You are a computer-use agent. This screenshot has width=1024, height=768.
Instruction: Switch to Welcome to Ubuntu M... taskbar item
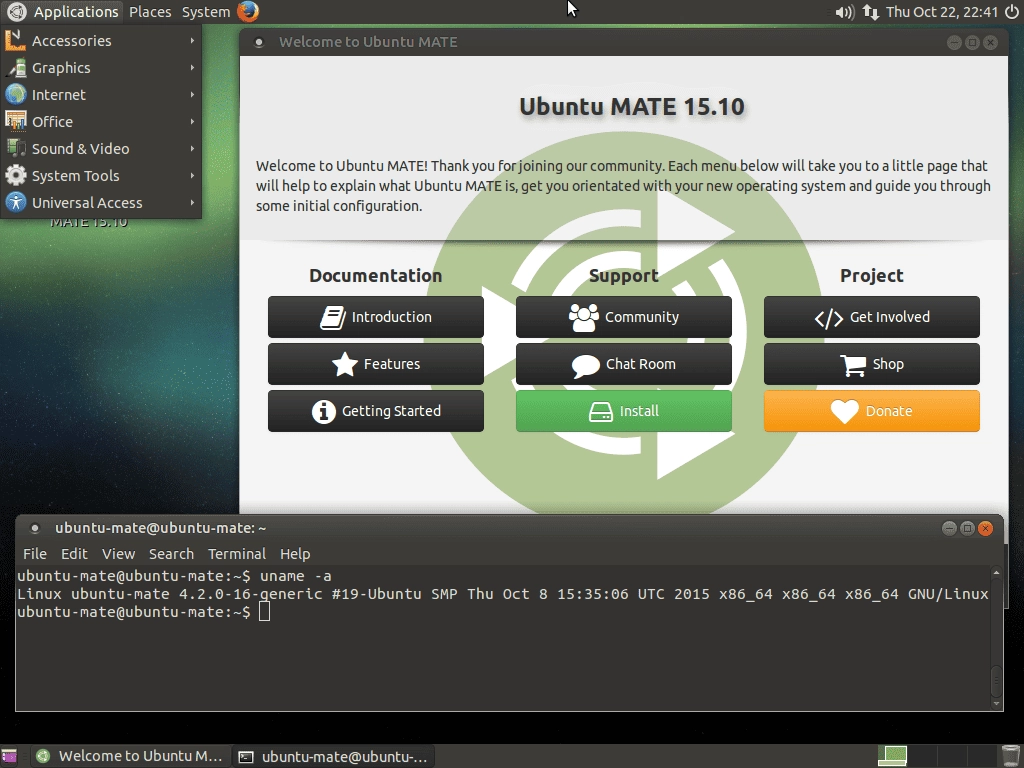pos(131,756)
